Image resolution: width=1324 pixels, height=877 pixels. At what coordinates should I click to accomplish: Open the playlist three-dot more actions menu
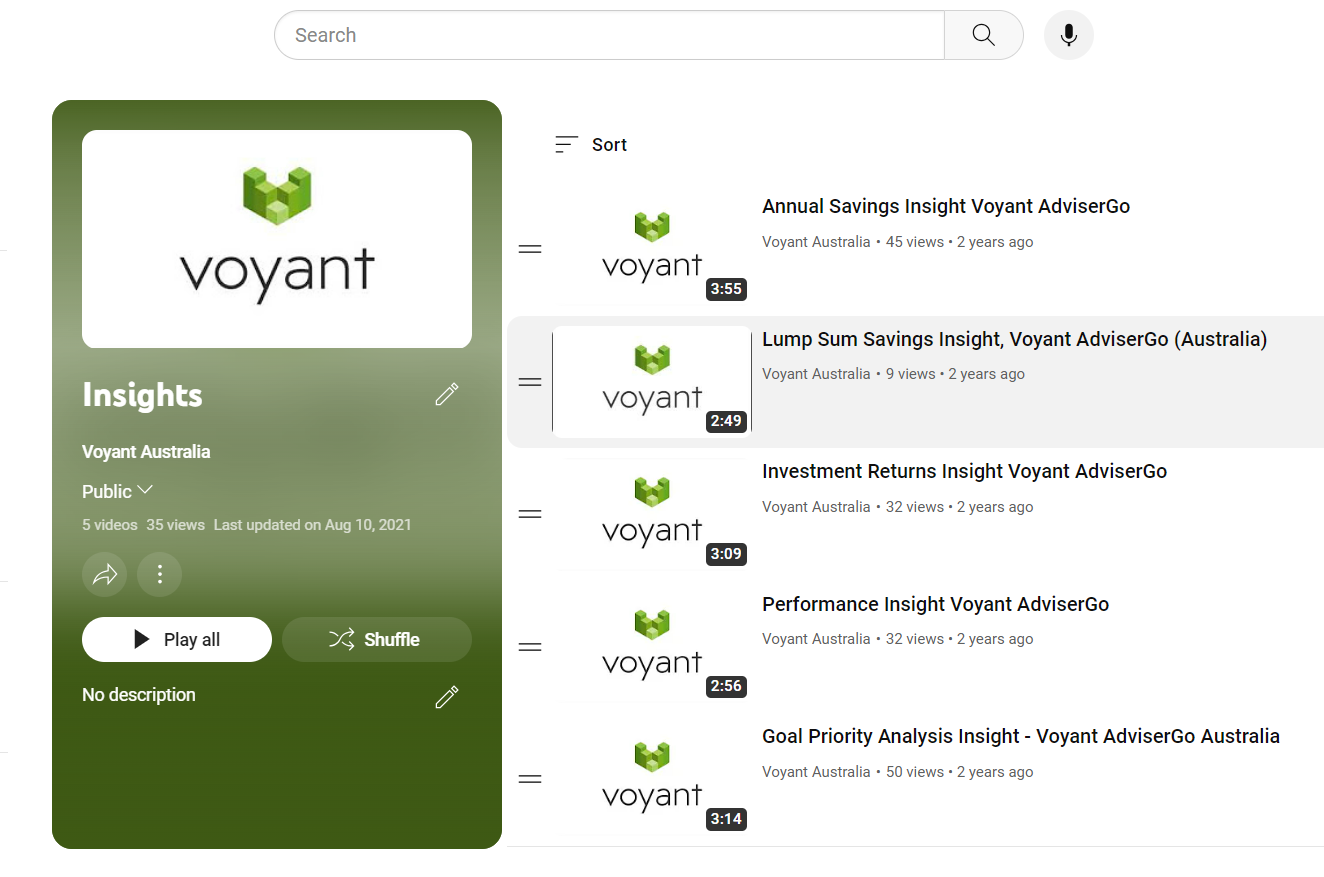pyautogui.click(x=159, y=574)
